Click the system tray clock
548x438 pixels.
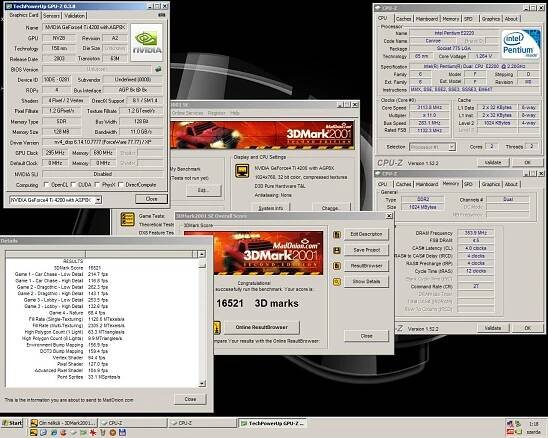click(534, 424)
